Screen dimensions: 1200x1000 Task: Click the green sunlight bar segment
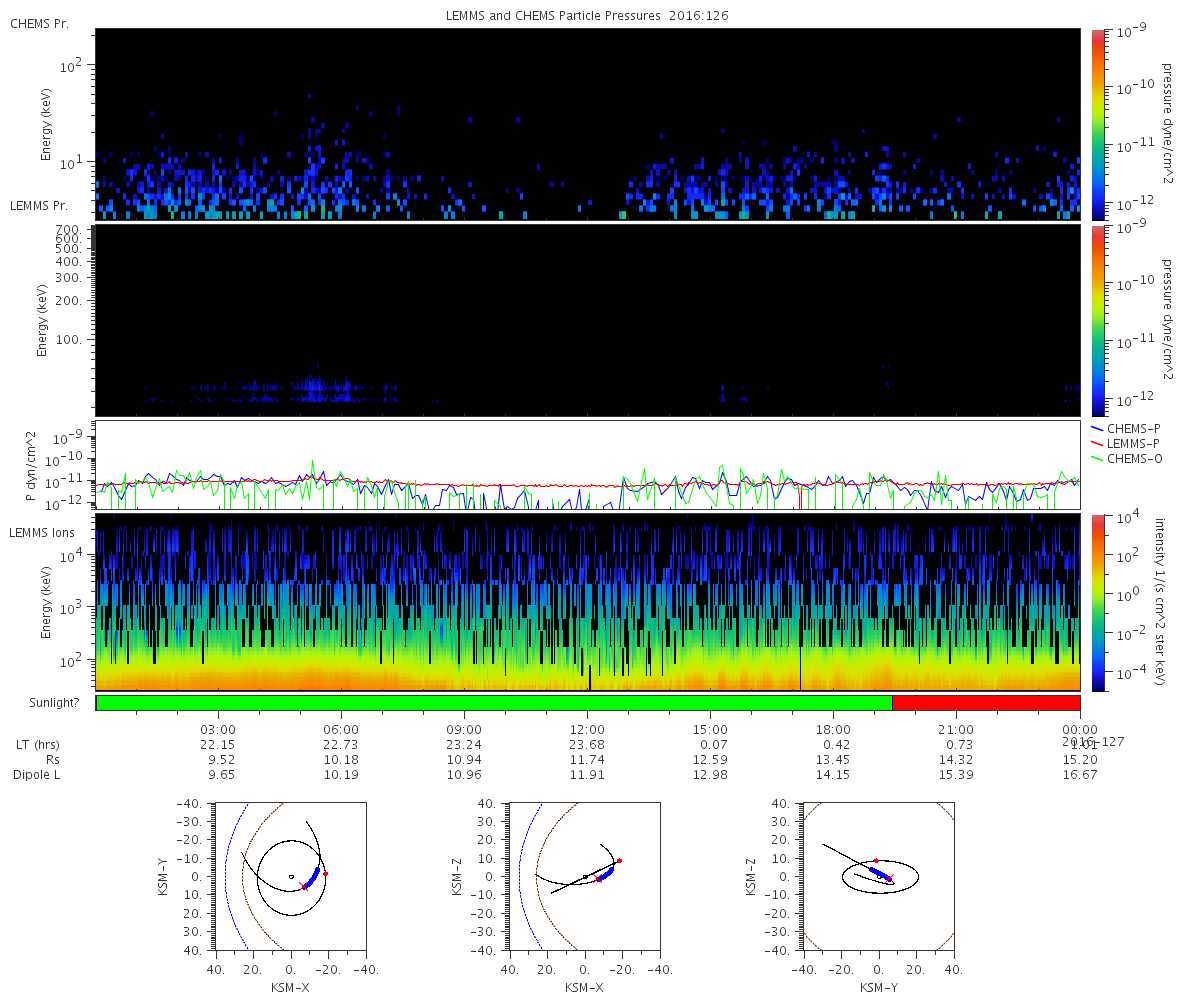pos(494,703)
